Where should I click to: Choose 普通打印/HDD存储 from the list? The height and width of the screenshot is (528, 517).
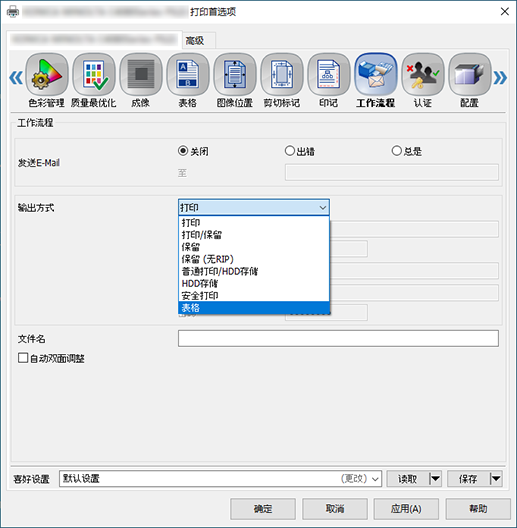tap(254, 271)
